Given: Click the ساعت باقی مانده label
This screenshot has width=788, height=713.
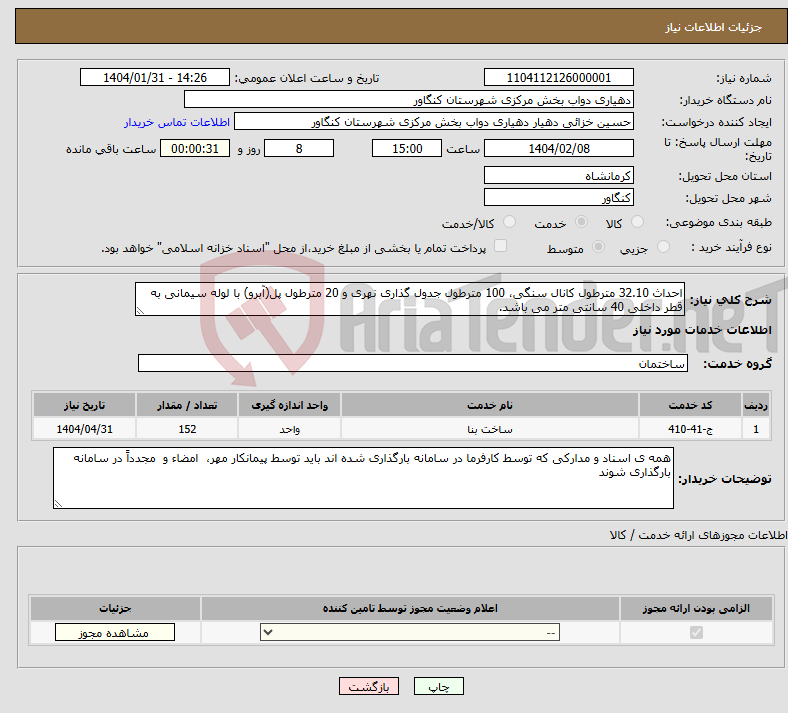Looking at the screenshot, I should pyautogui.click(x=111, y=149).
